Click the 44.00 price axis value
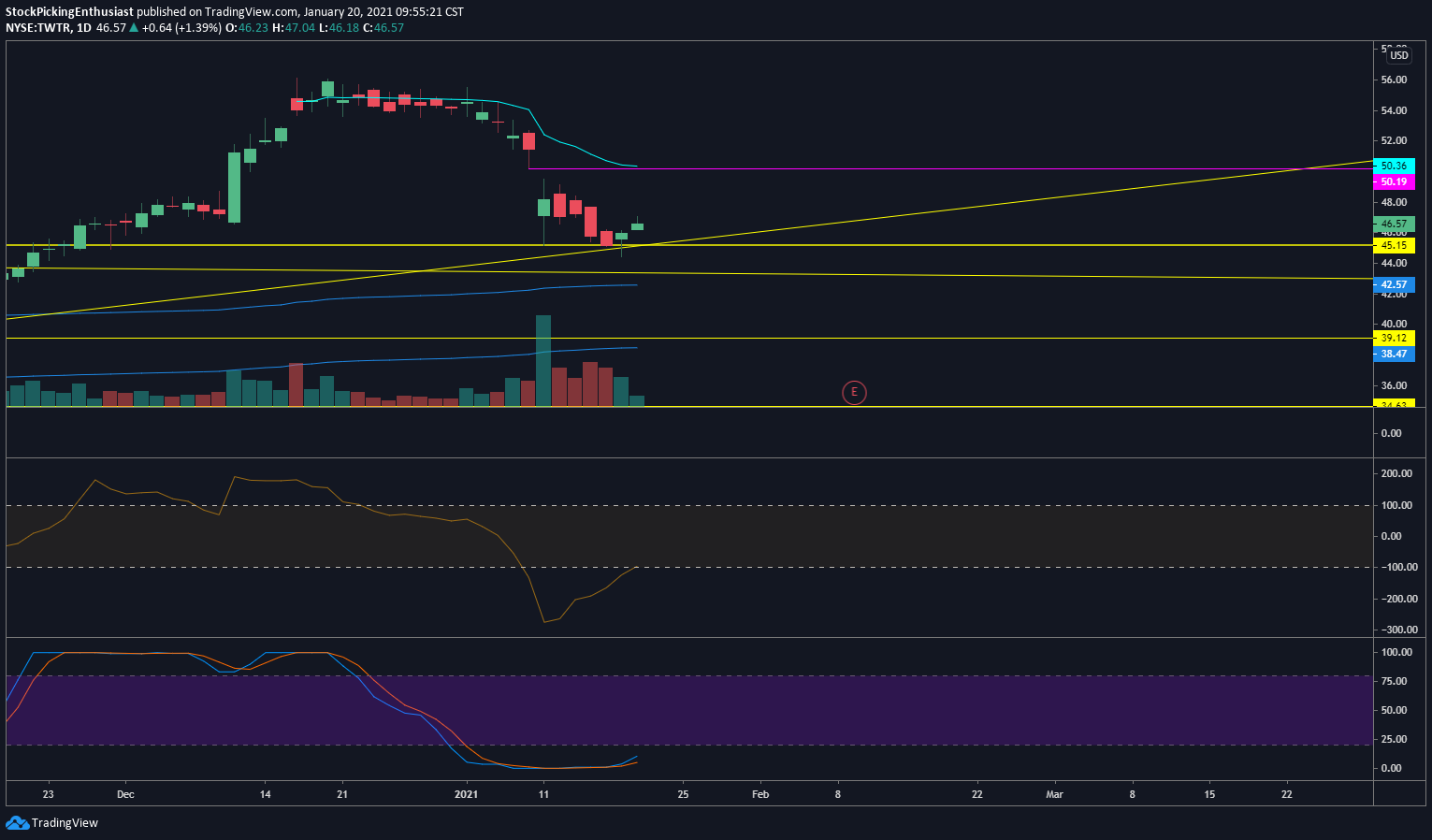The height and width of the screenshot is (840, 1432). click(1394, 264)
